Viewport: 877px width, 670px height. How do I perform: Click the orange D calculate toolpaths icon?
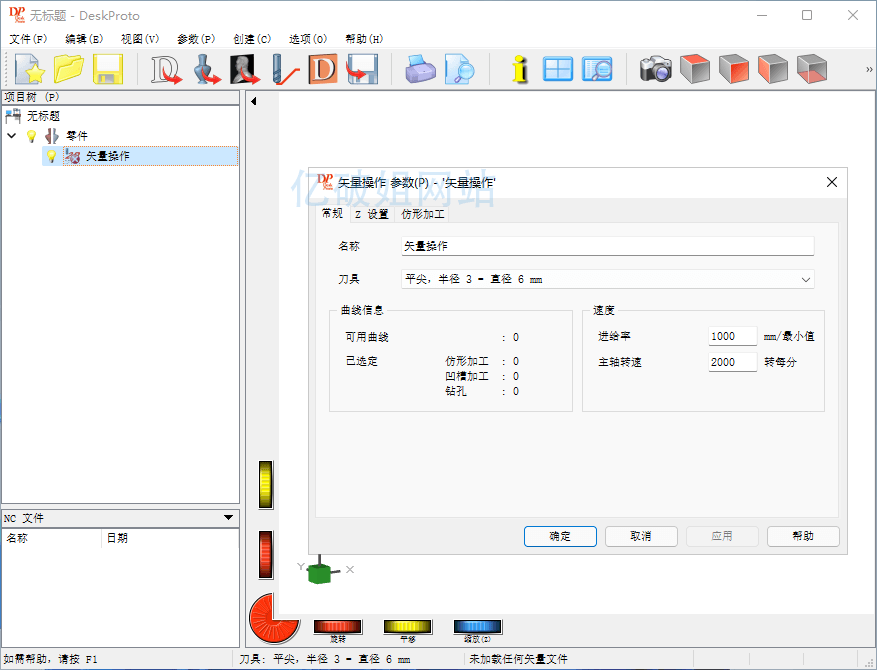[x=322, y=69]
